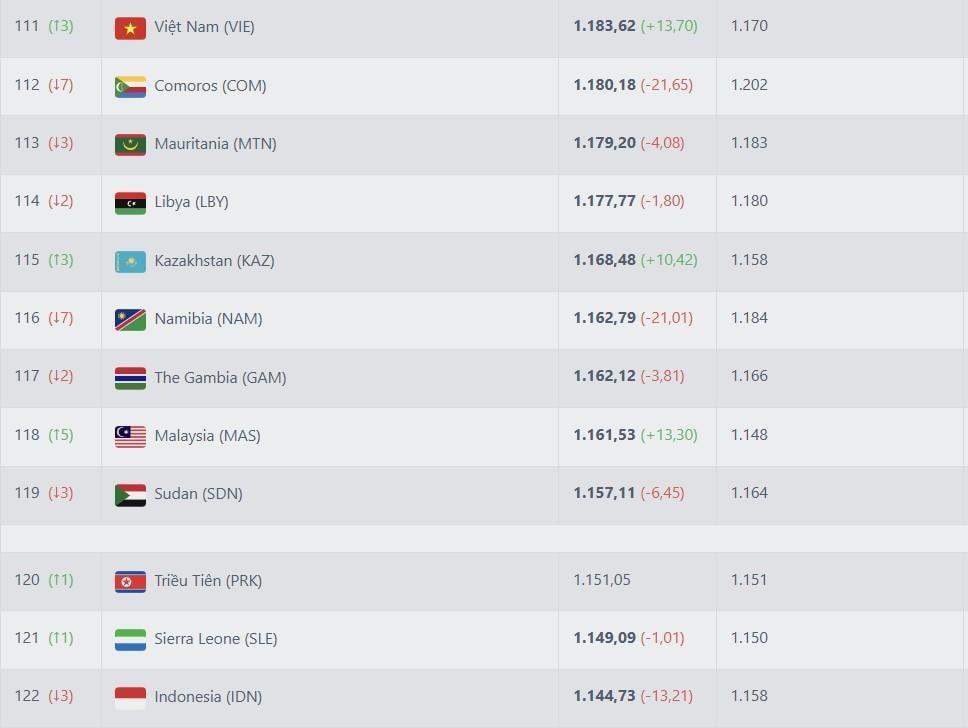Click rank 116 position cell
This screenshot has height=728, width=968.
[27, 318]
